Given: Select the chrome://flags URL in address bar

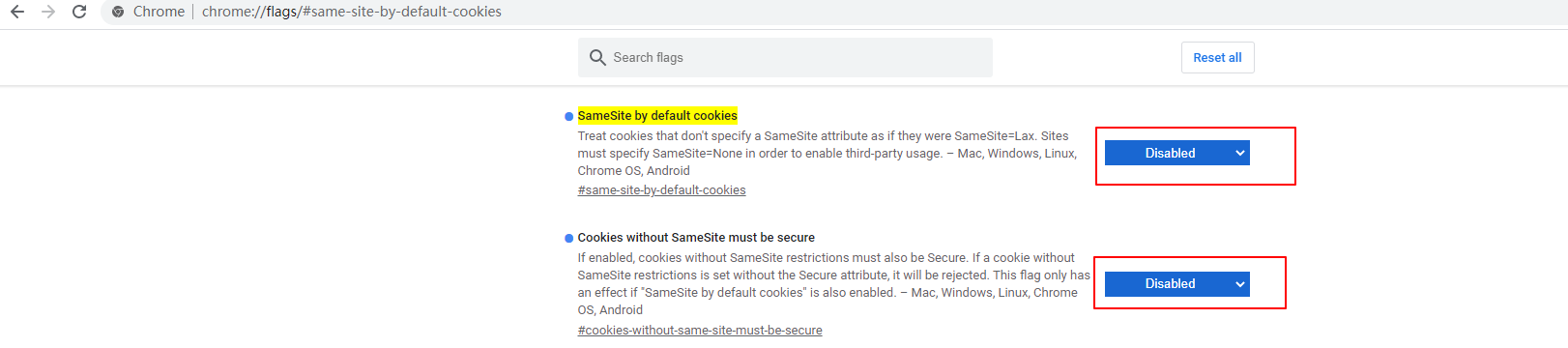Looking at the screenshot, I should coord(352,12).
